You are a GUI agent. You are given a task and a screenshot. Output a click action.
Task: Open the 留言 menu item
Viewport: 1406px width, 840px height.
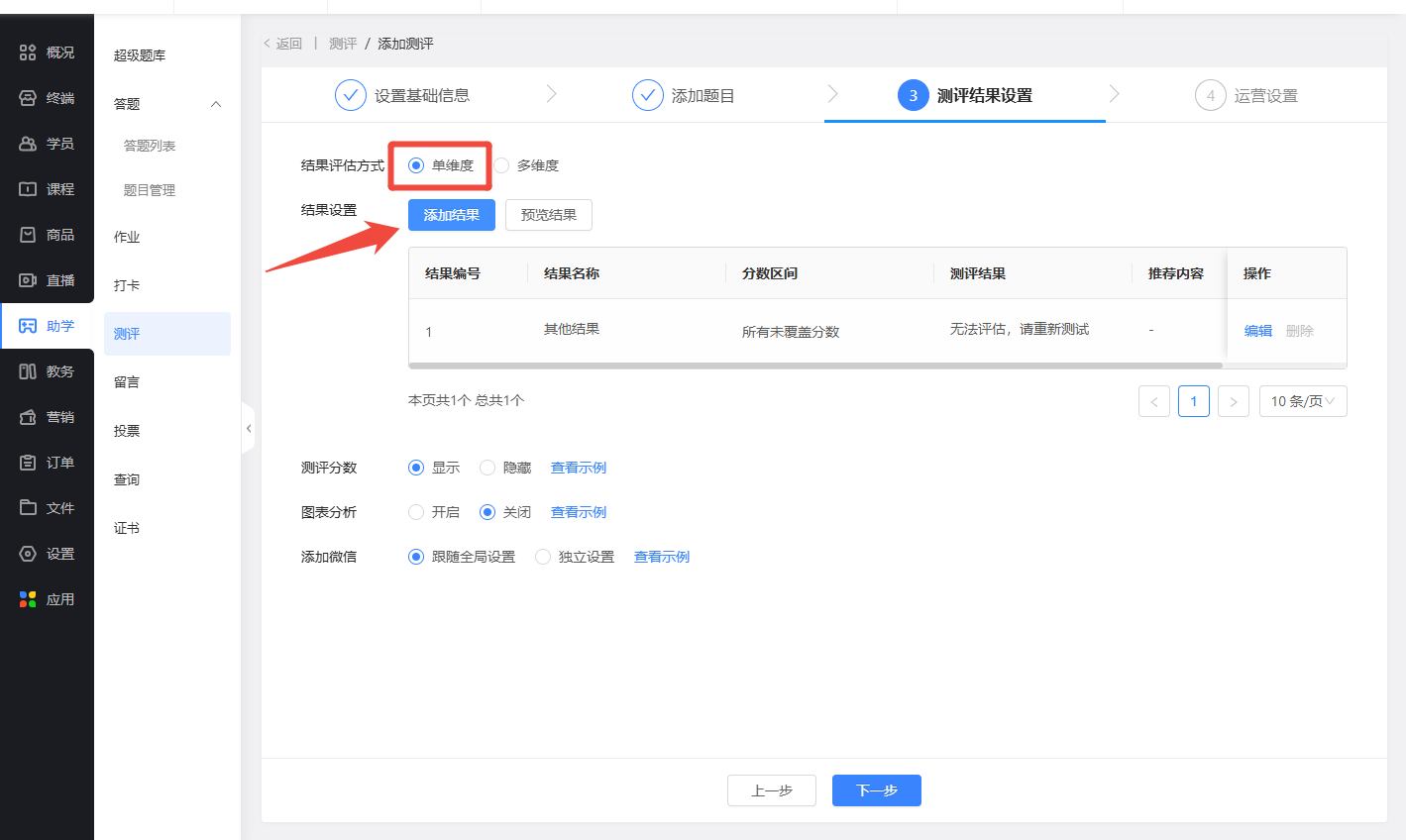(x=127, y=382)
